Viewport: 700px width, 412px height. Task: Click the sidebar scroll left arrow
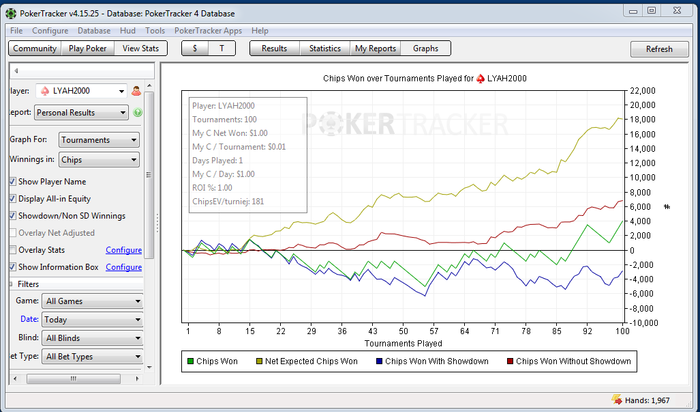(x=15, y=379)
